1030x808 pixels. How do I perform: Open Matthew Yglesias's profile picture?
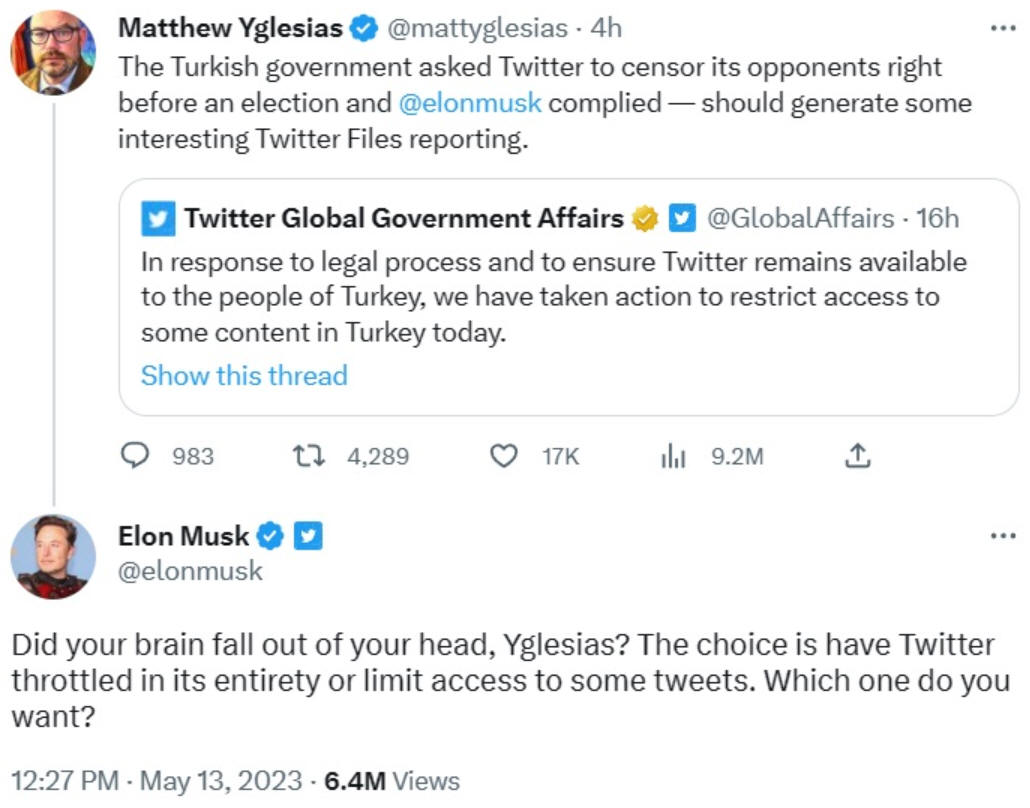click(x=53, y=53)
